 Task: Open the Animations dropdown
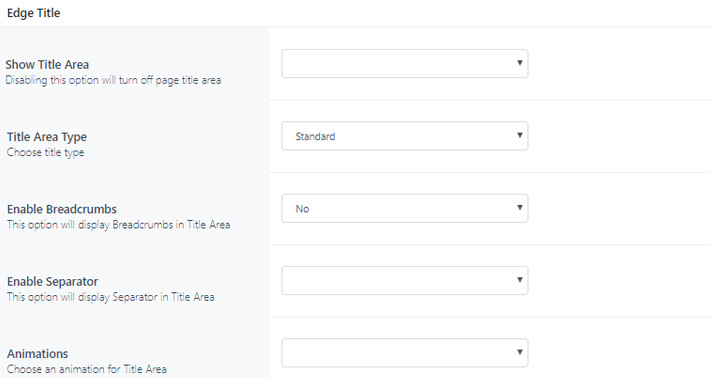[x=405, y=353]
